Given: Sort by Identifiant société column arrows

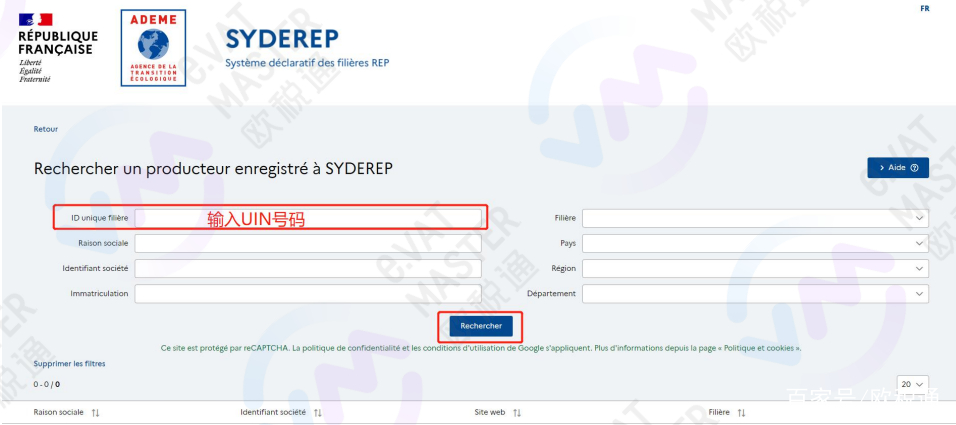Looking at the screenshot, I should [x=318, y=413].
